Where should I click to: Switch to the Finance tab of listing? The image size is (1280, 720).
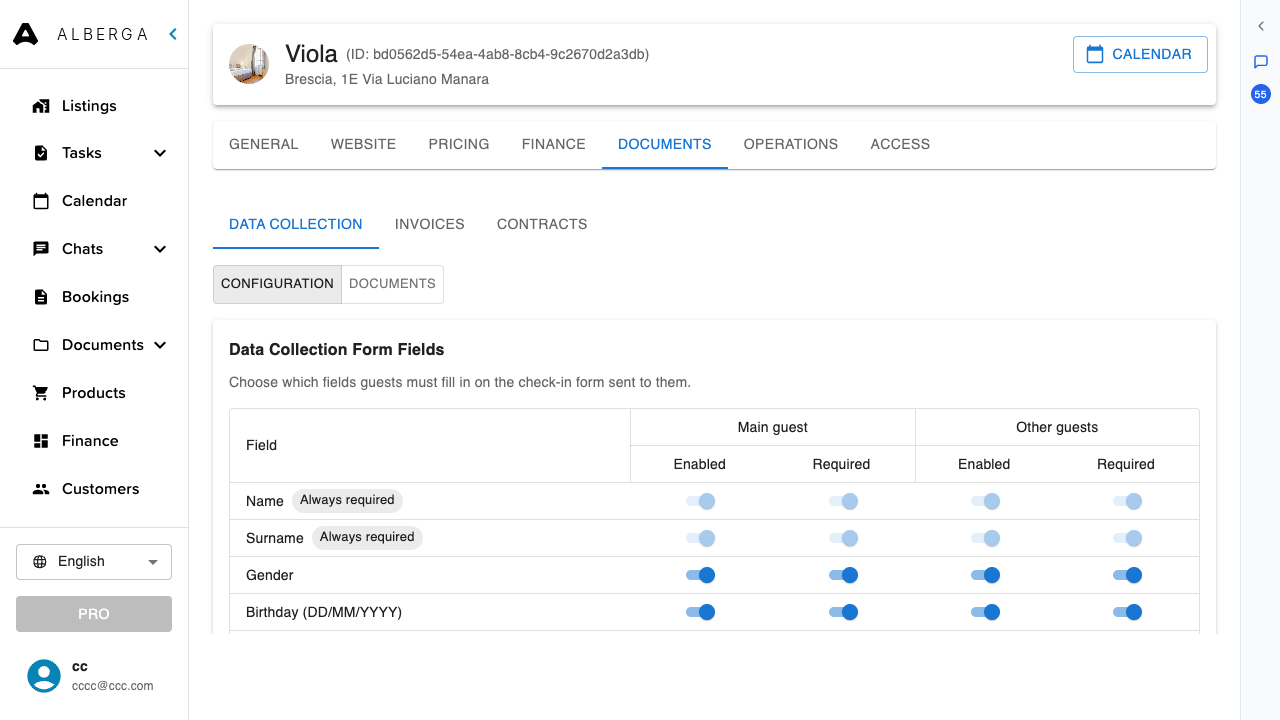pos(554,144)
